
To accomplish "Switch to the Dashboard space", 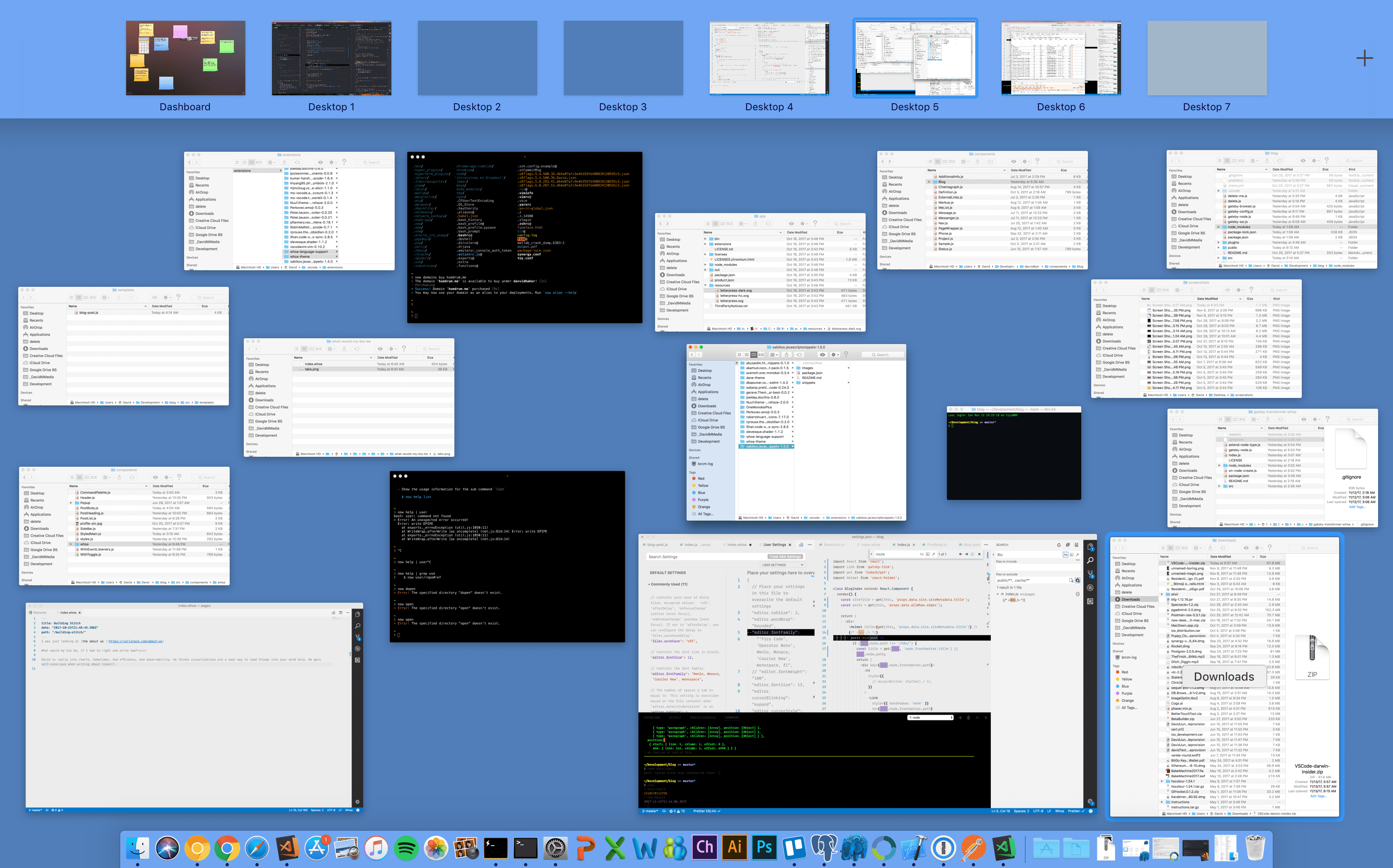I will tap(185, 58).
